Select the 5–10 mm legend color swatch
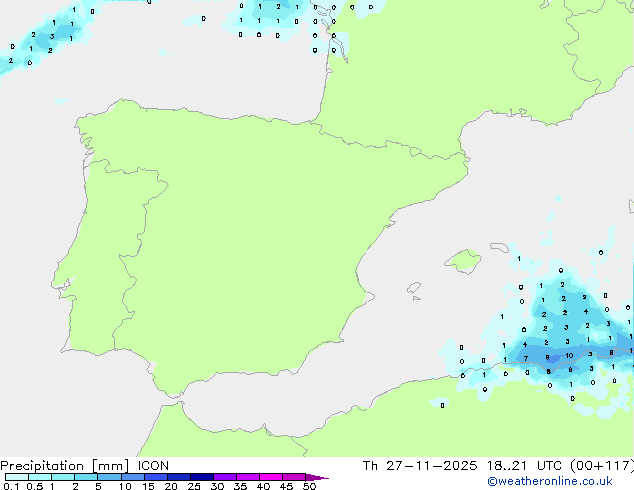Image resolution: width=634 pixels, height=490 pixels. click(109, 477)
